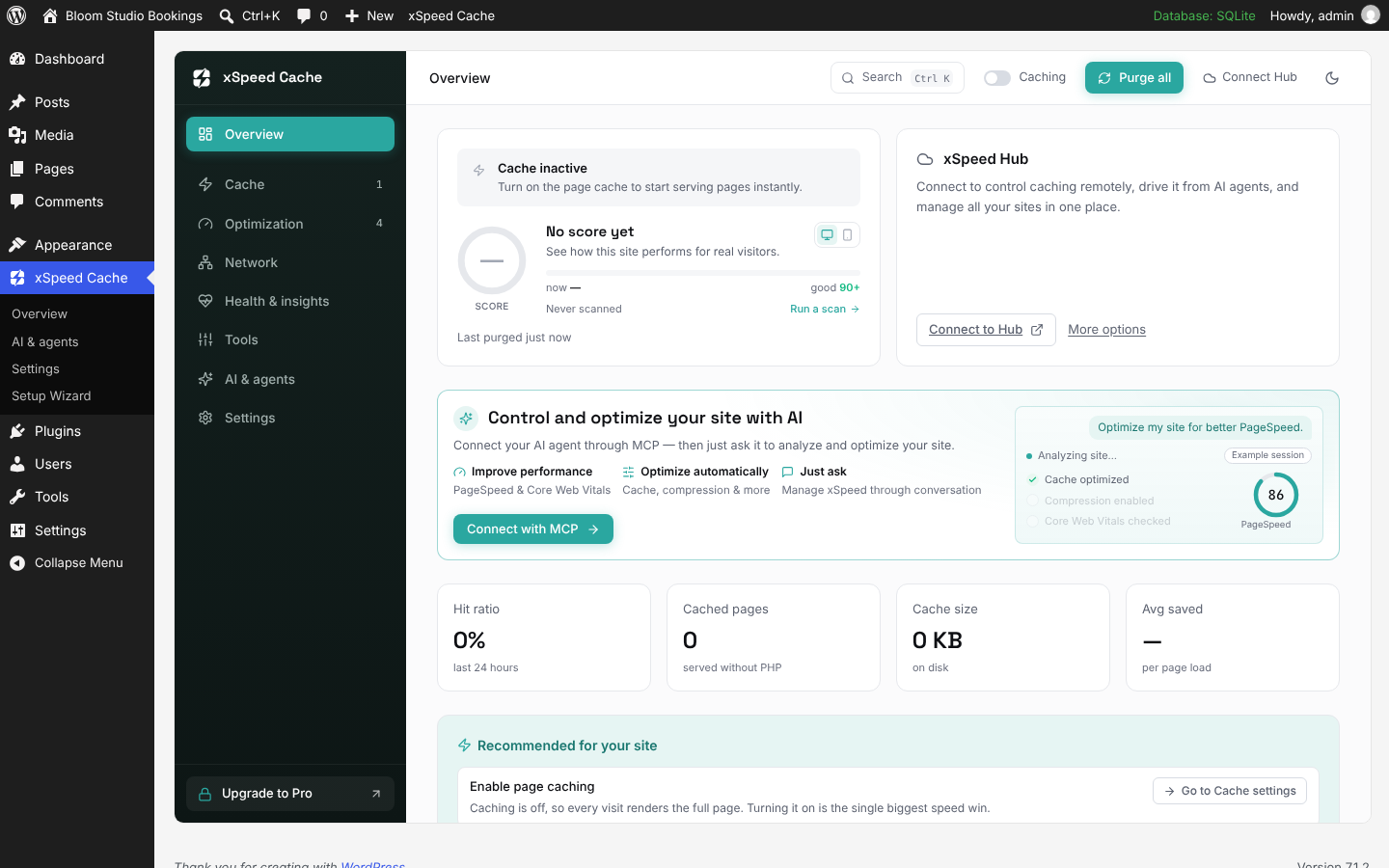Click Go to Cache settings button
Screen dimensions: 1389x868
(1230, 791)
